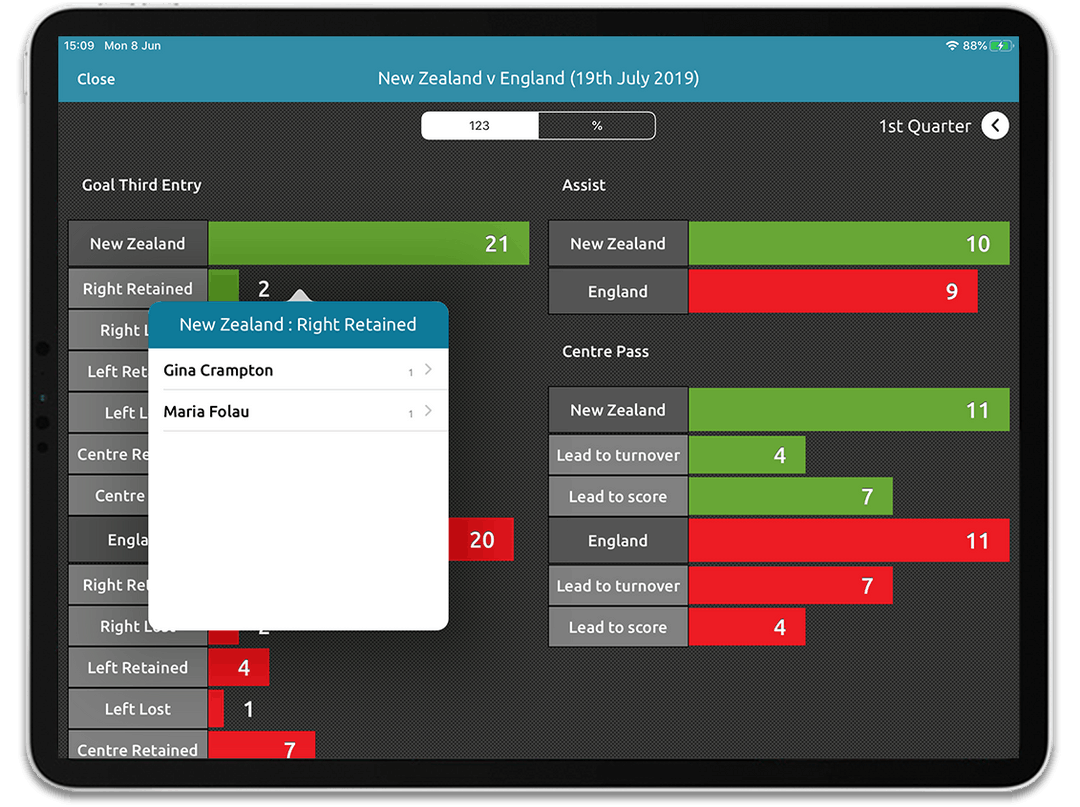Tap the Wi-Fi icon in the status bar
1080x807 pixels.
[x=951, y=45]
